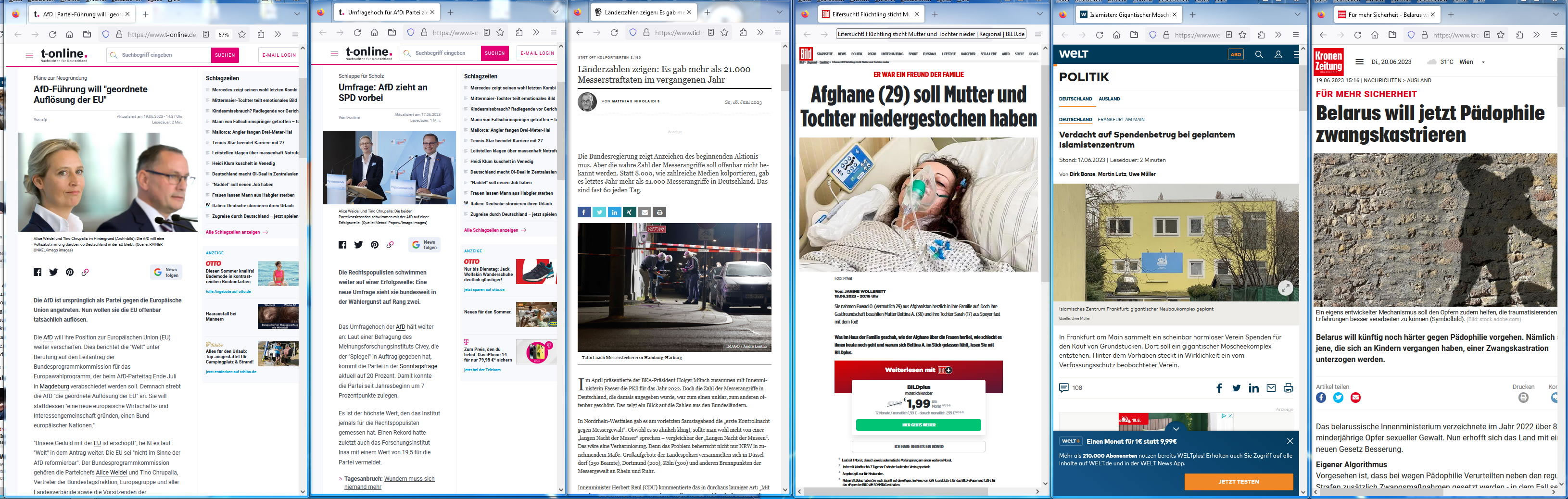Select tab 'Eifersucht! Flüchtling sticht'

871,14
